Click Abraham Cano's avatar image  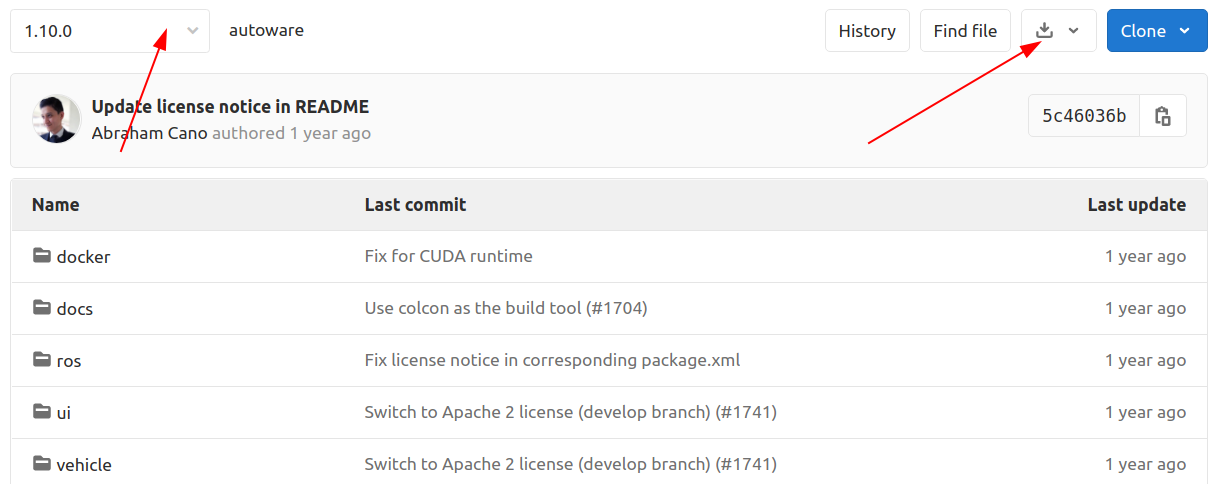click(x=56, y=119)
